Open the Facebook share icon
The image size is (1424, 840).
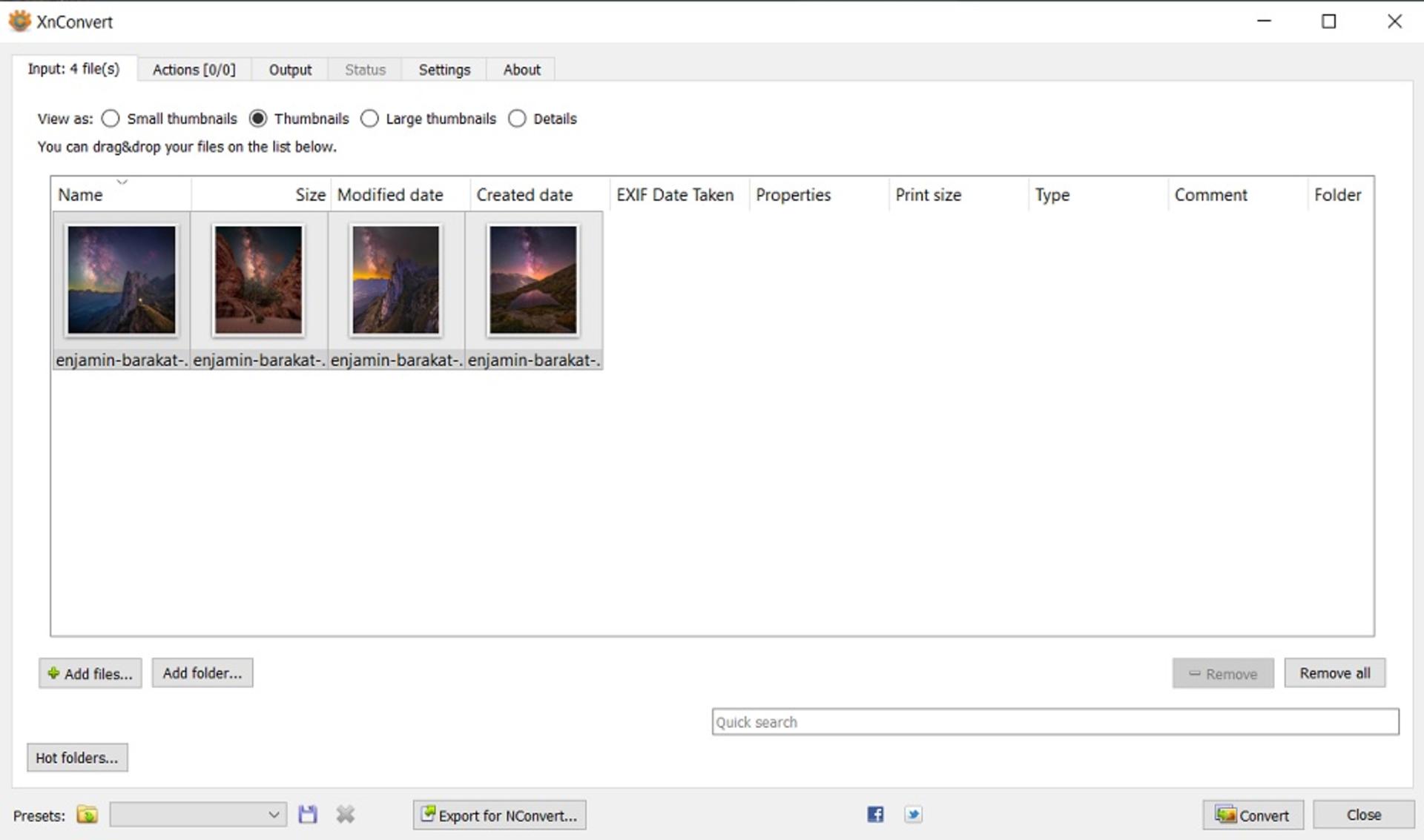point(875,815)
